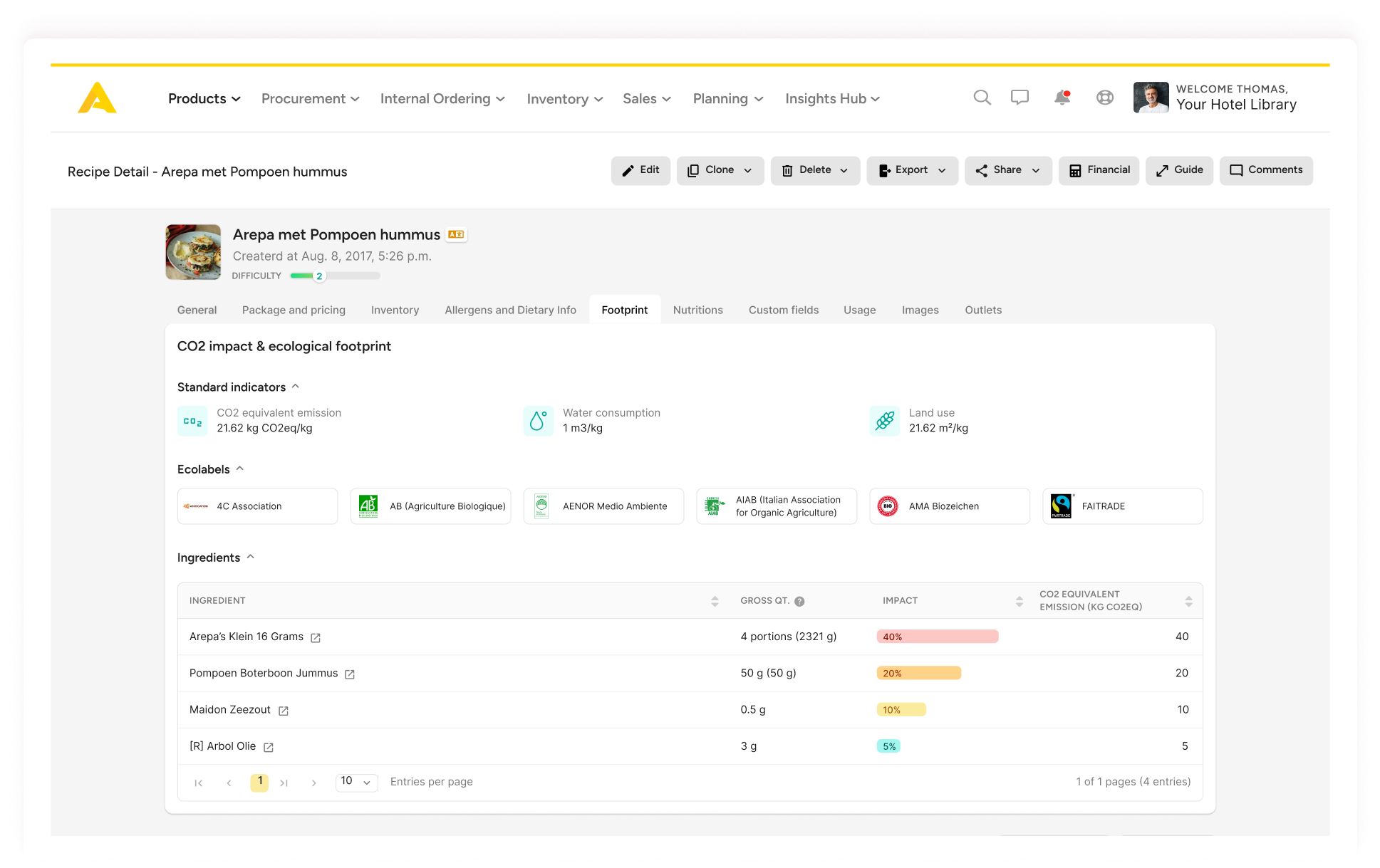Click the Comments button
Image resolution: width=1380 pixels, height=868 pixels.
1265,169
